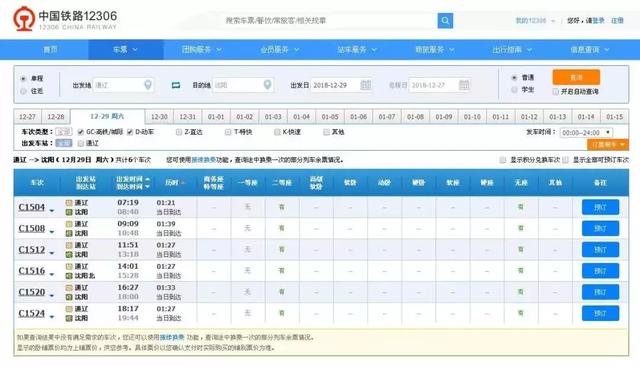
Task: Switch to the 12-30 date tab
Action: [x=159, y=117]
